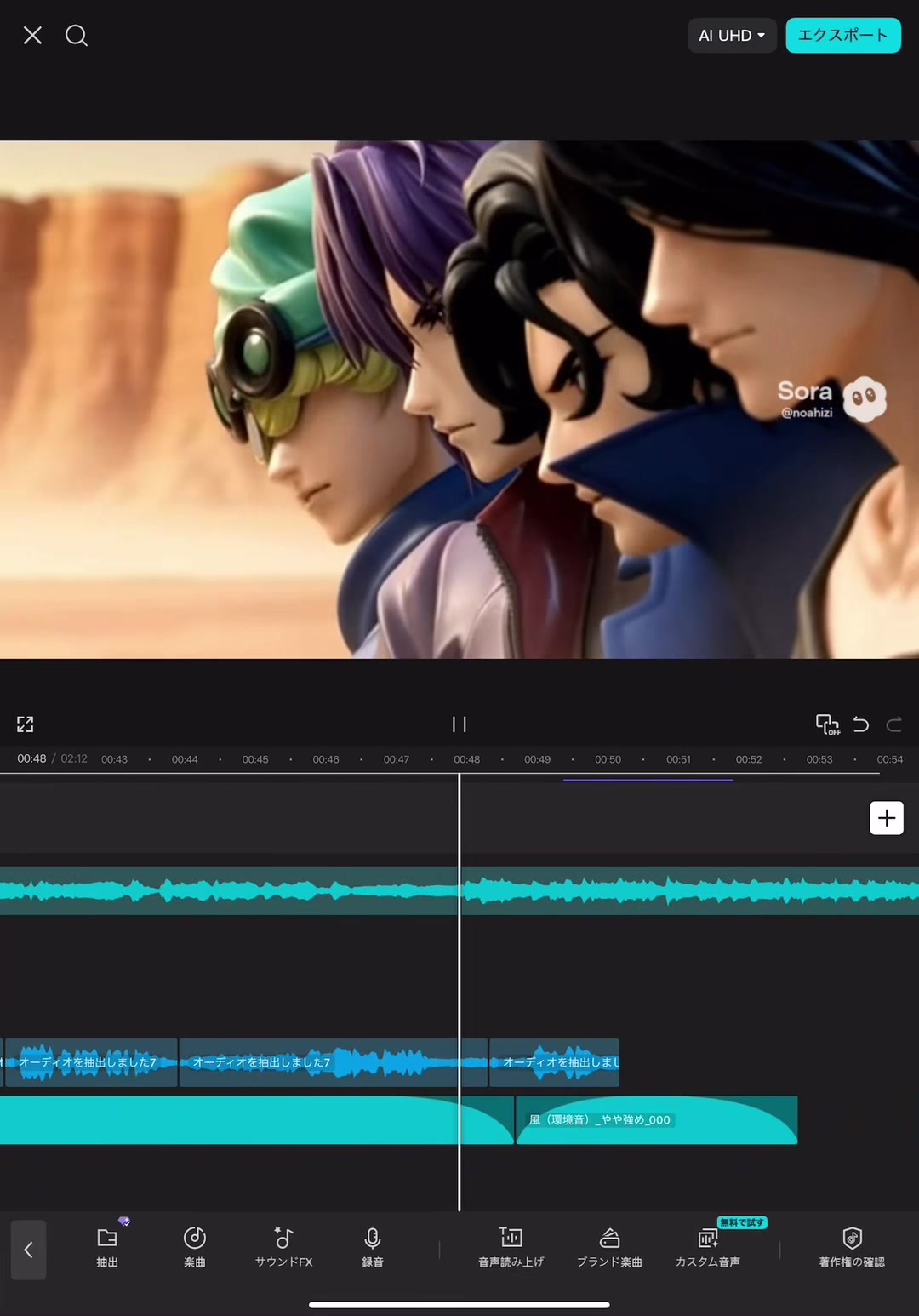Close the editor with the X icon

point(32,35)
